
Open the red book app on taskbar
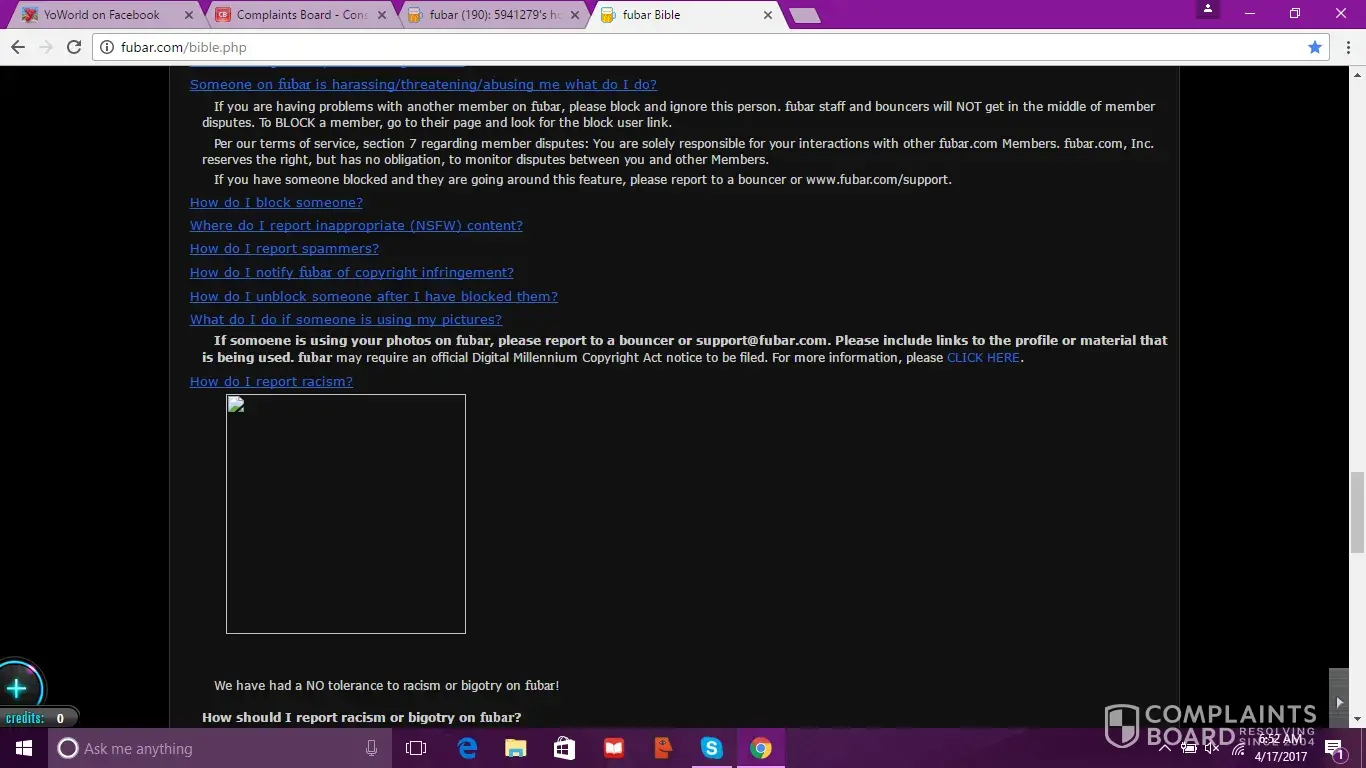[x=614, y=748]
